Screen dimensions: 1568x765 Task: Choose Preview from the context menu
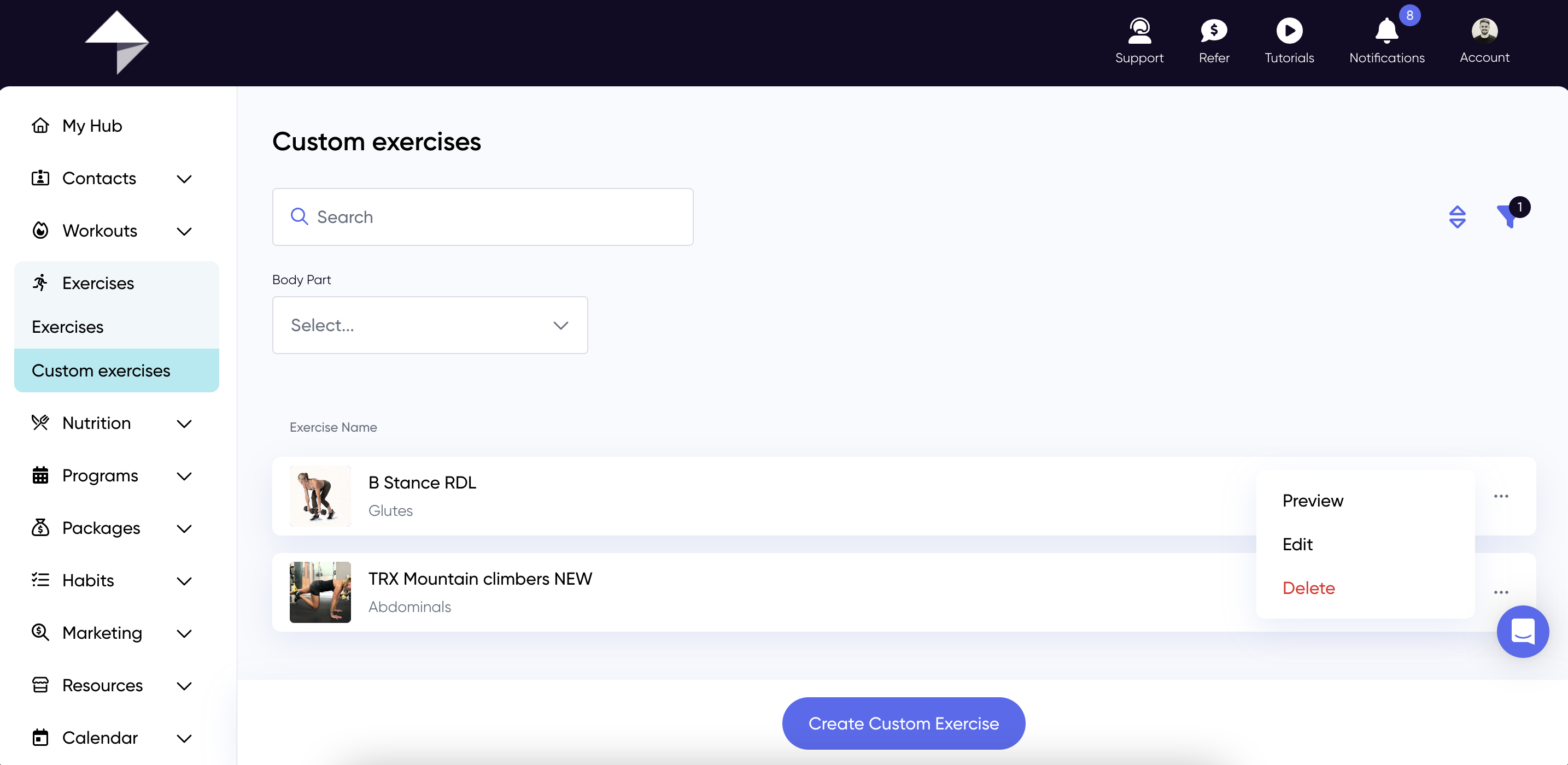1312,501
